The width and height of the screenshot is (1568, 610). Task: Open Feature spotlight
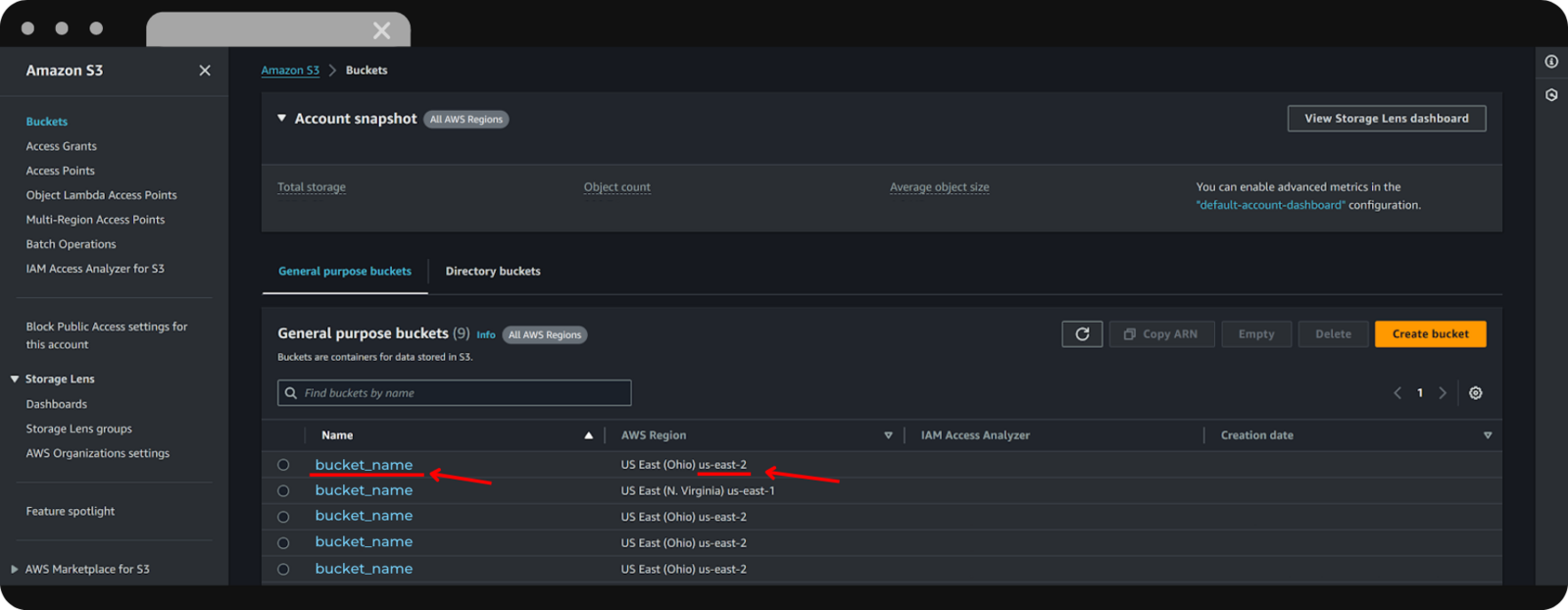click(71, 511)
